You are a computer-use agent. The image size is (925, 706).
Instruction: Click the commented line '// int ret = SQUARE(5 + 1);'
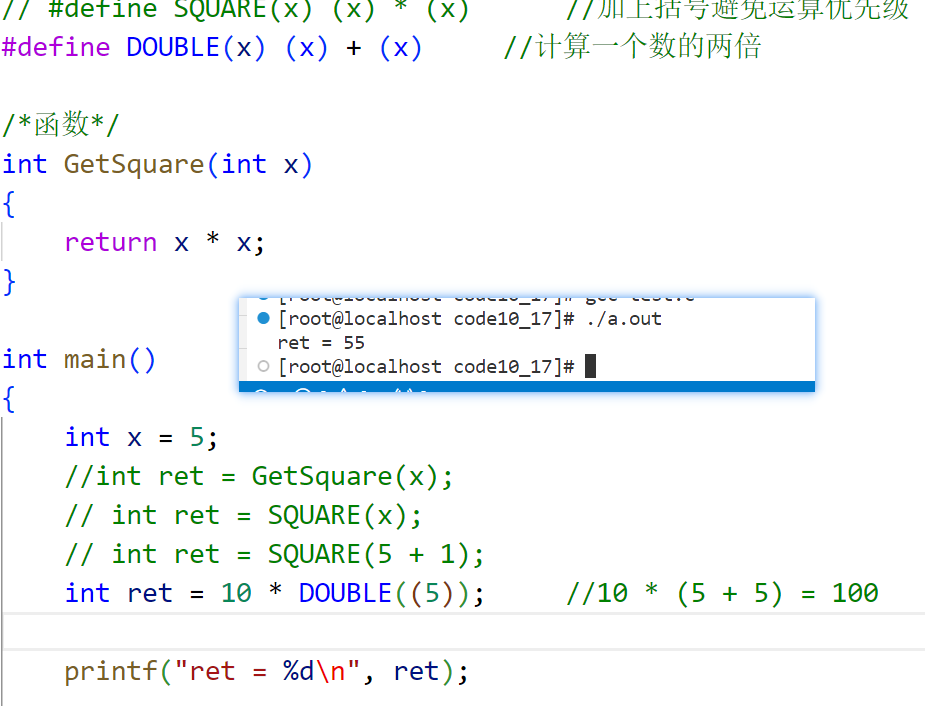pos(274,554)
